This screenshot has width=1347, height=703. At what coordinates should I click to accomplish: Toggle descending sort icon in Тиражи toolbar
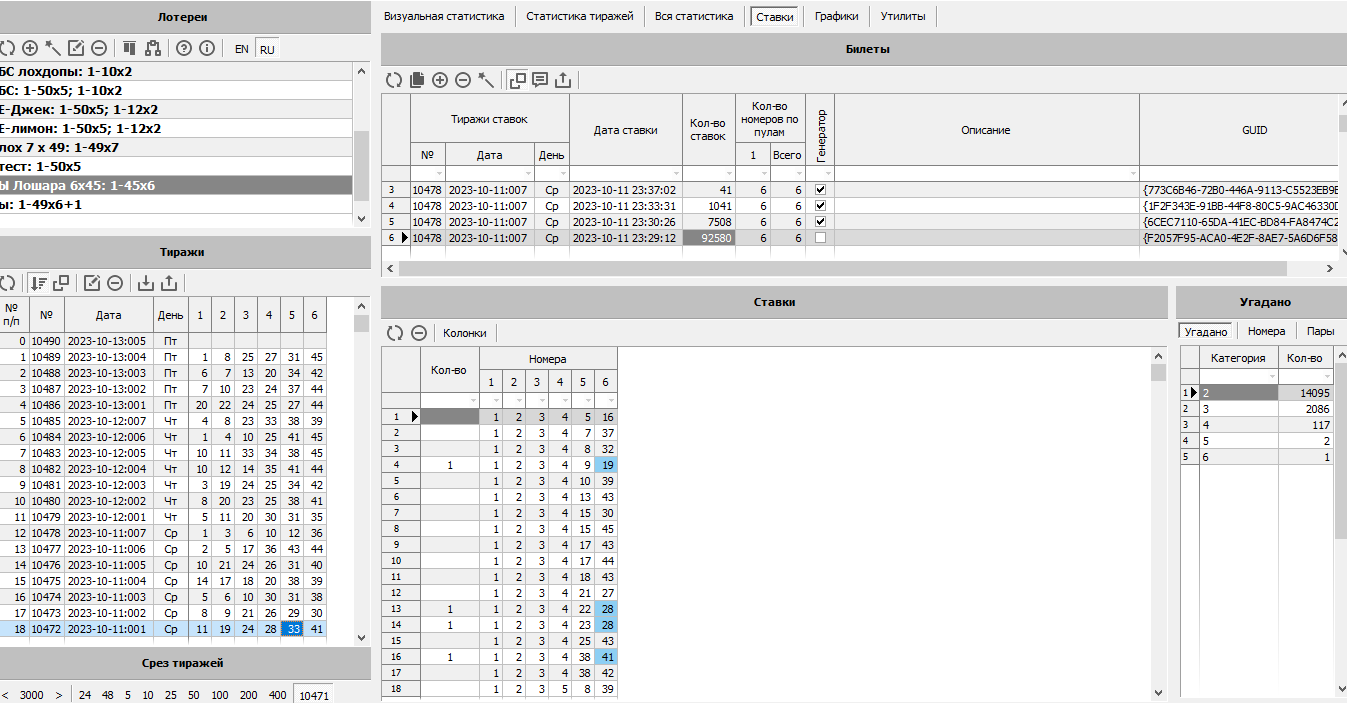click(39, 283)
